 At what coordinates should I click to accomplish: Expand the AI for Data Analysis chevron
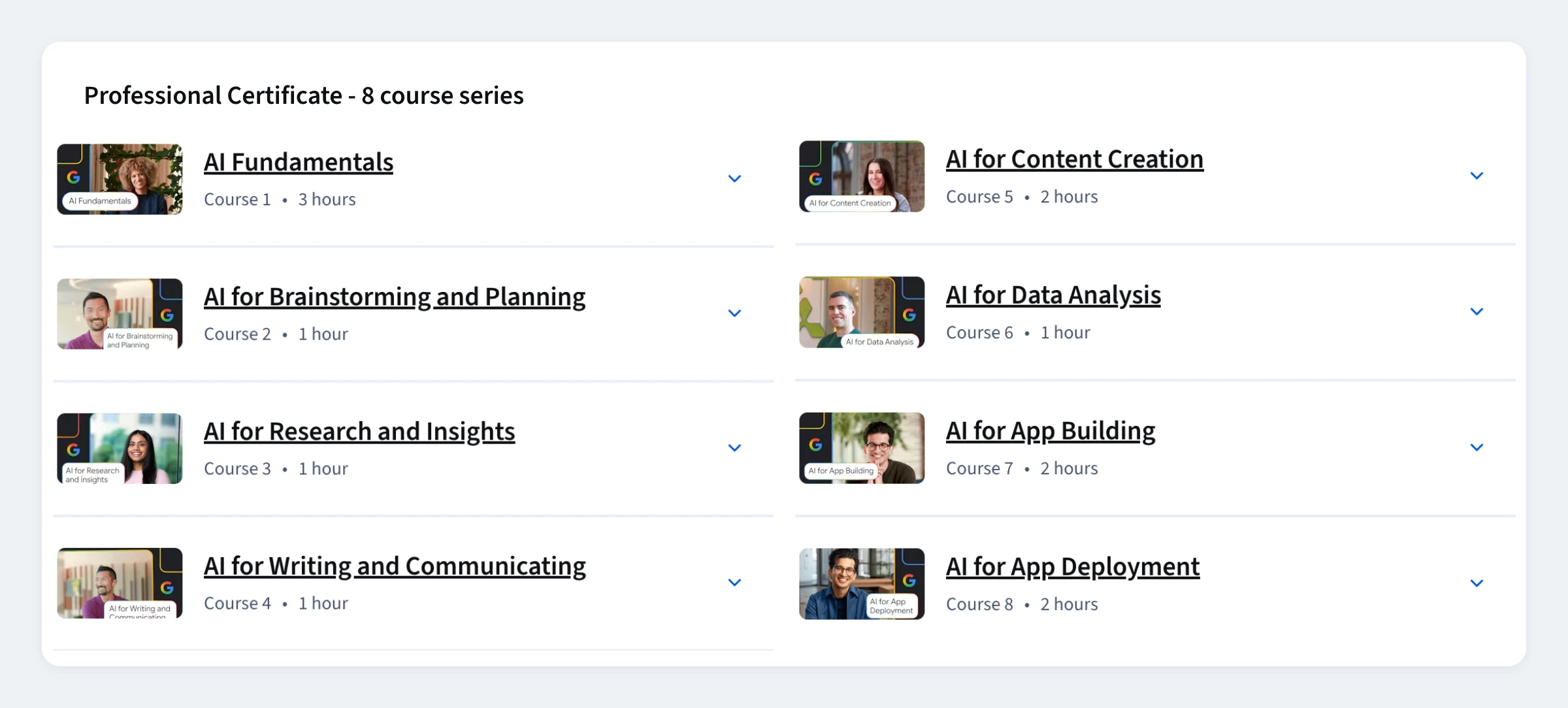point(1477,312)
